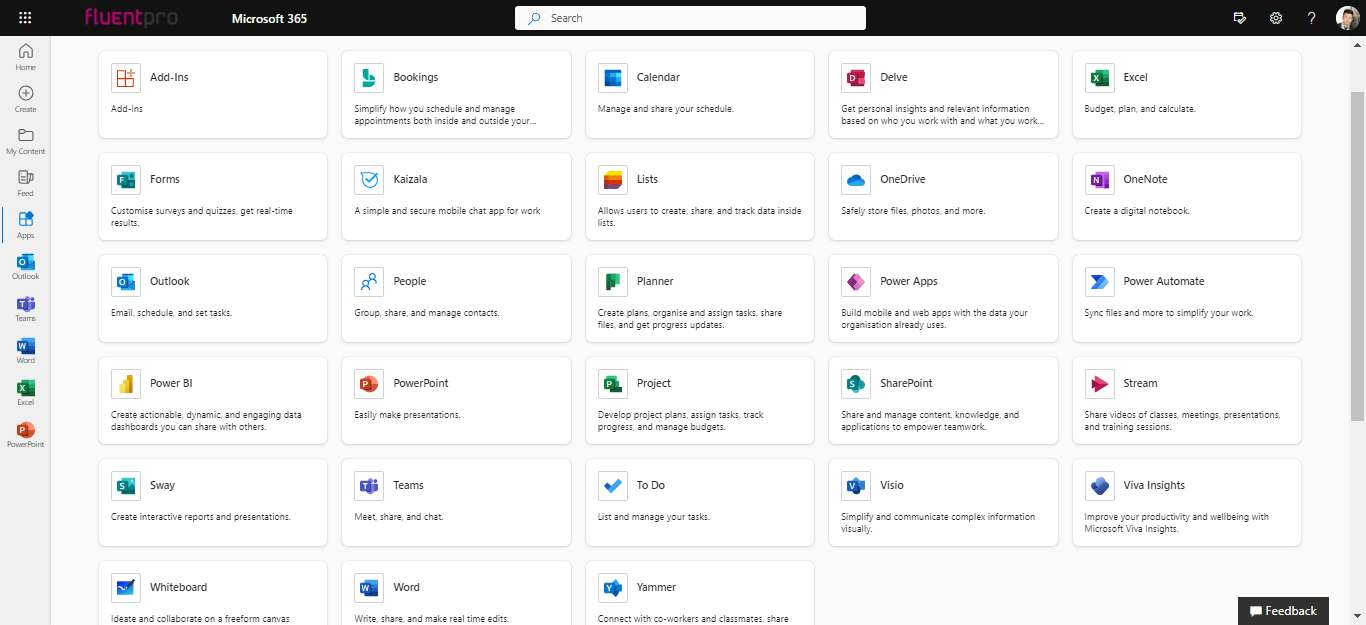
Task: Click "Manage and share your schedule." text
Action: (666, 109)
